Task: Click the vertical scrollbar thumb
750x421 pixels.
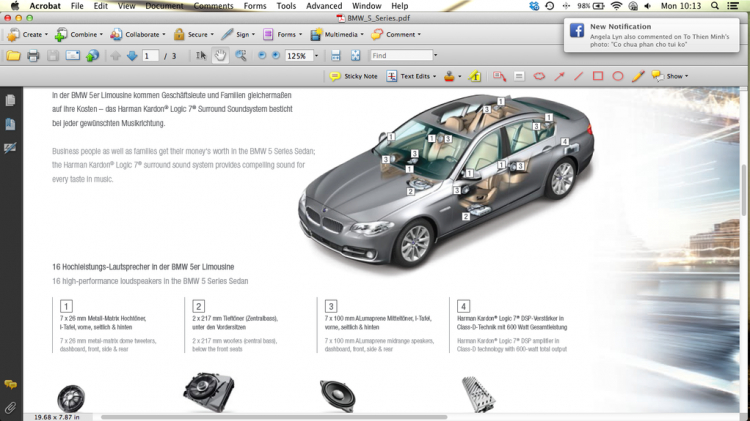Action: point(744,189)
